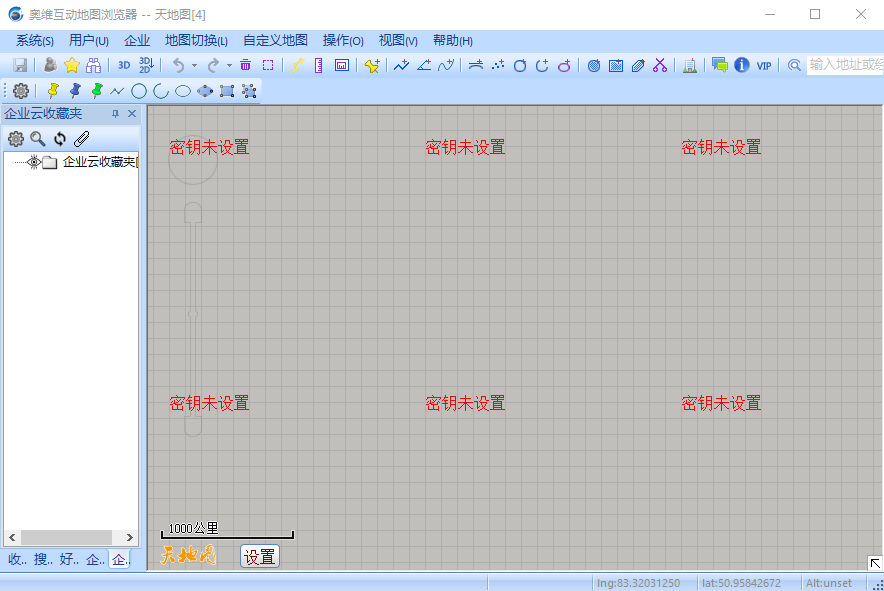Select the add arc tool in main toolbar
Viewport: 884px width, 591px height.
[542, 65]
